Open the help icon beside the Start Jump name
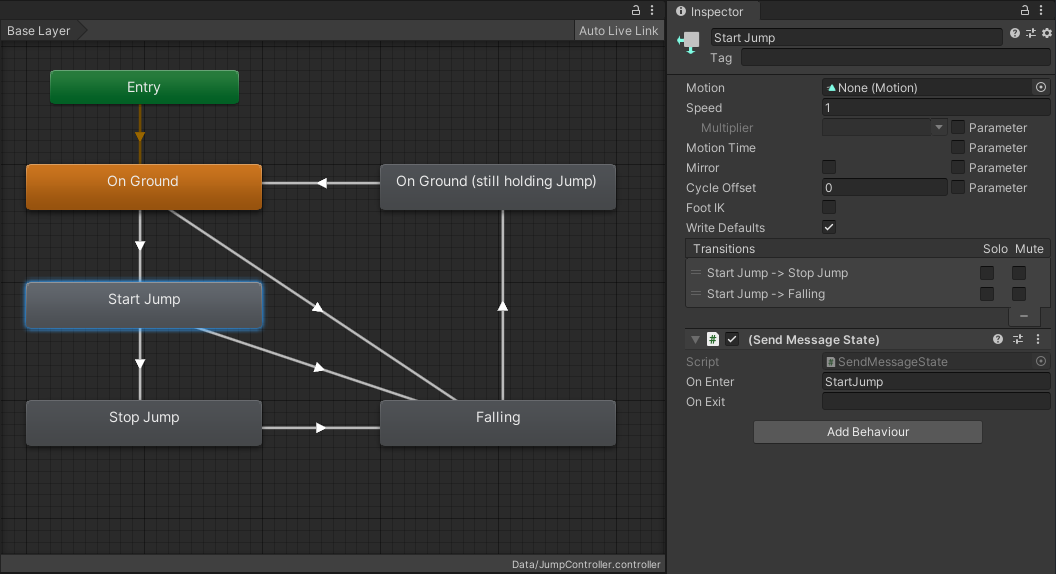Screen dimensions: 1056x574 (1015, 33)
